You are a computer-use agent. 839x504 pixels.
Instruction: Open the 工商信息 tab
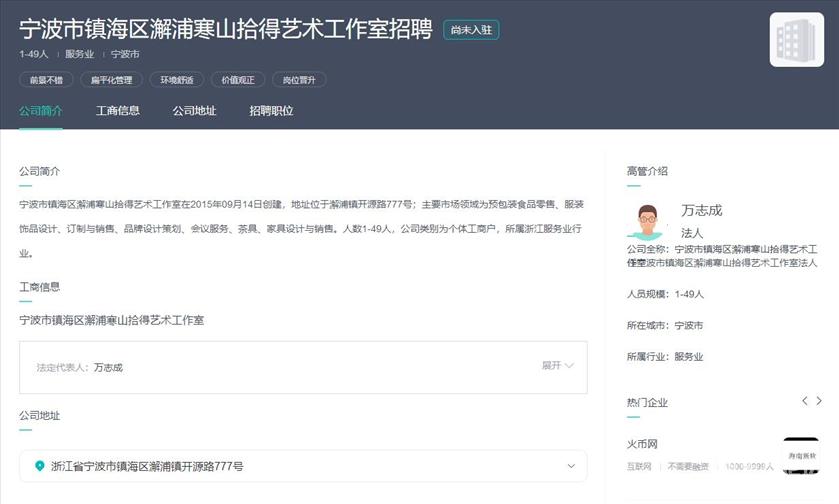click(x=117, y=111)
